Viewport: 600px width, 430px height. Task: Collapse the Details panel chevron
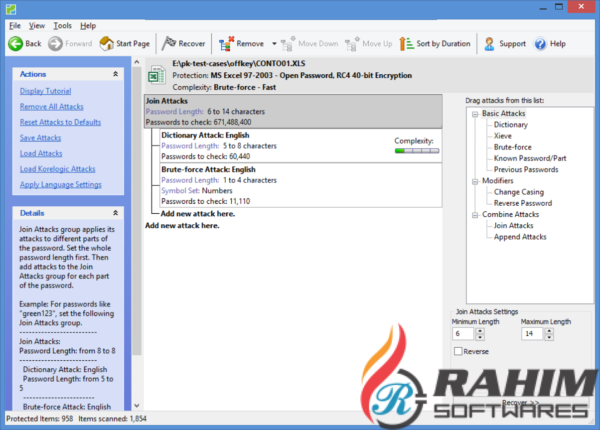click(115, 213)
